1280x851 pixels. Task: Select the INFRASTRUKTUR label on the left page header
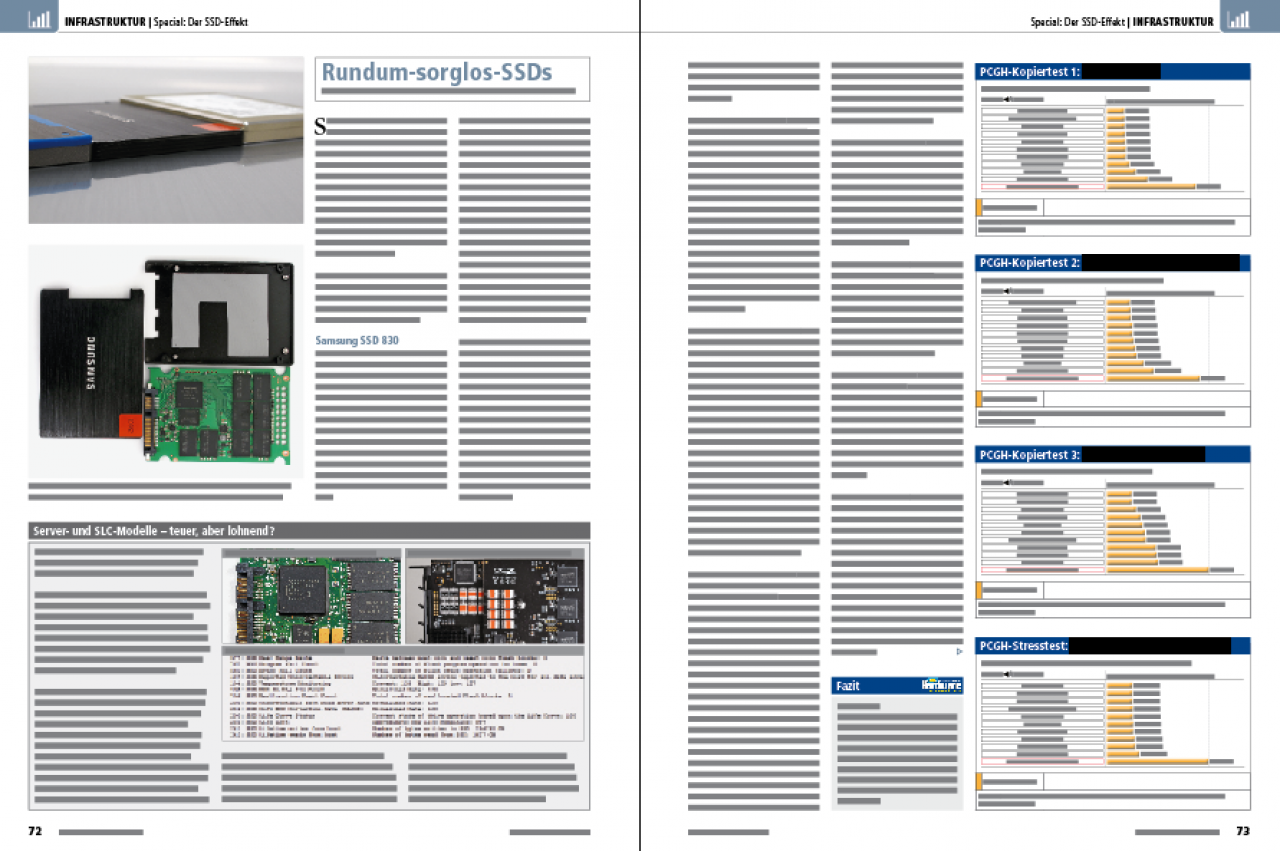pos(104,21)
